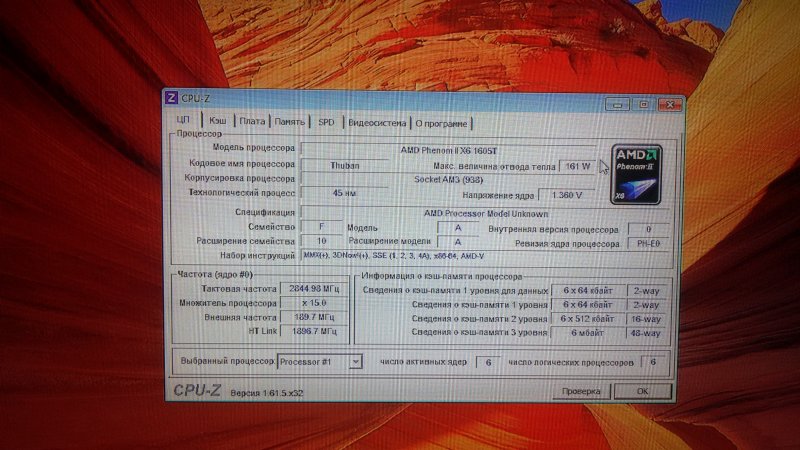Switch to the Плата tab
This screenshot has width=800, height=450.
tap(252, 121)
